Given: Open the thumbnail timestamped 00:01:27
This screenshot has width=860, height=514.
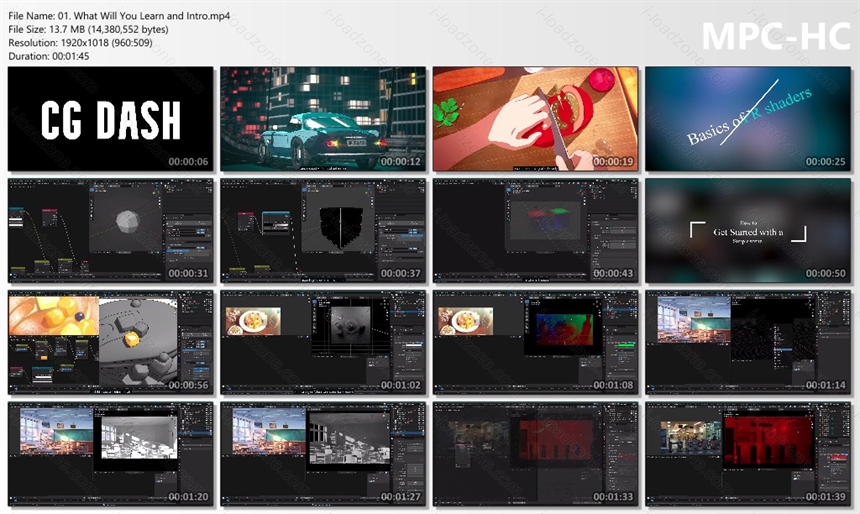Looking at the screenshot, I should (x=323, y=454).
